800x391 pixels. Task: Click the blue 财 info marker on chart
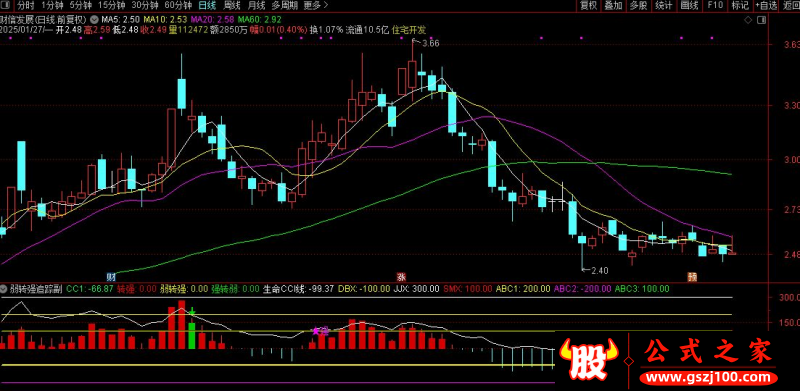pyautogui.click(x=110, y=277)
